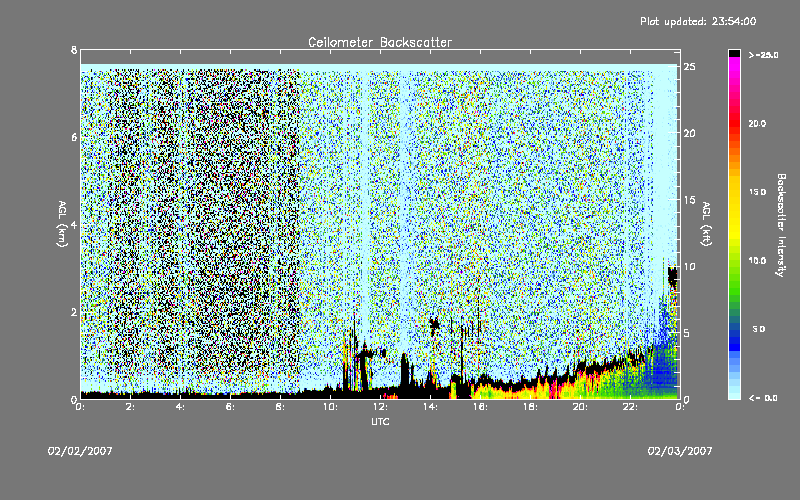The width and height of the screenshot is (800, 500).
Task: Select the '16:' hour tick on time axis
Action: (x=480, y=407)
